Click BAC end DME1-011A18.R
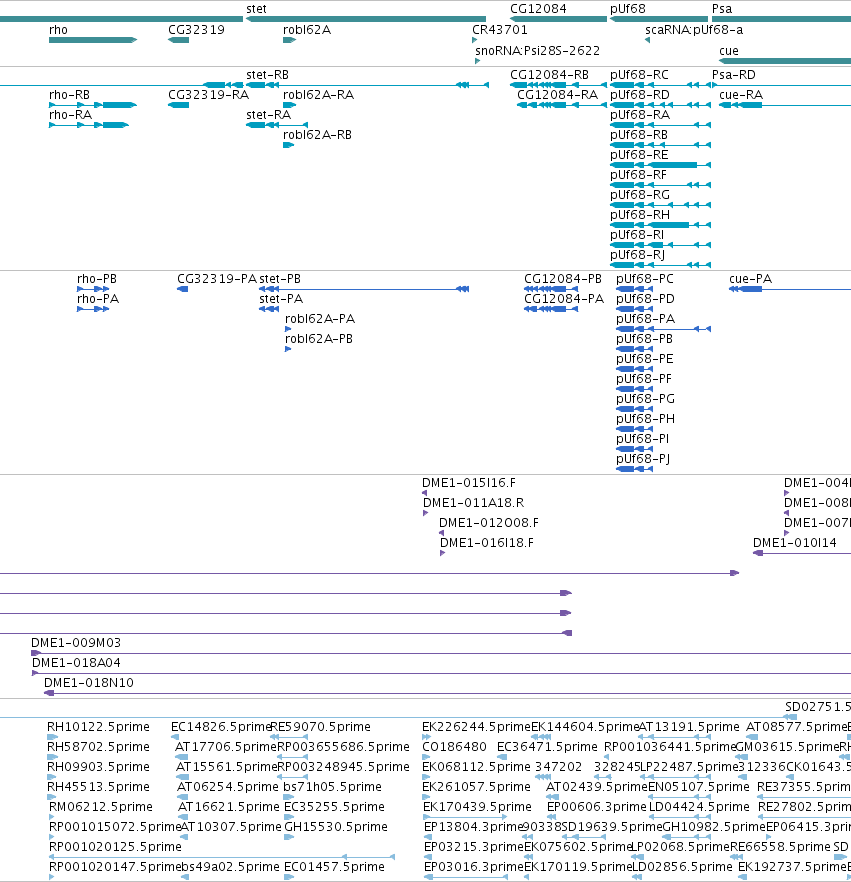Image resolution: width=851 pixels, height=882 pixels. point(425,513)
